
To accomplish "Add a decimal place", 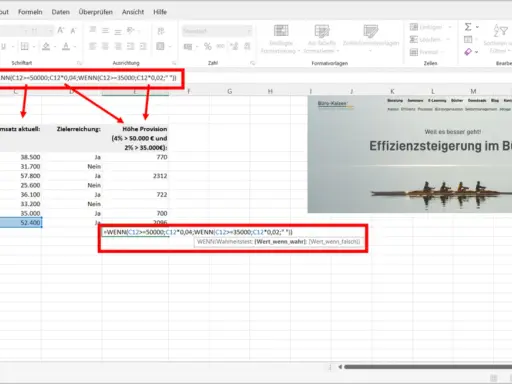I will [234, 46].
